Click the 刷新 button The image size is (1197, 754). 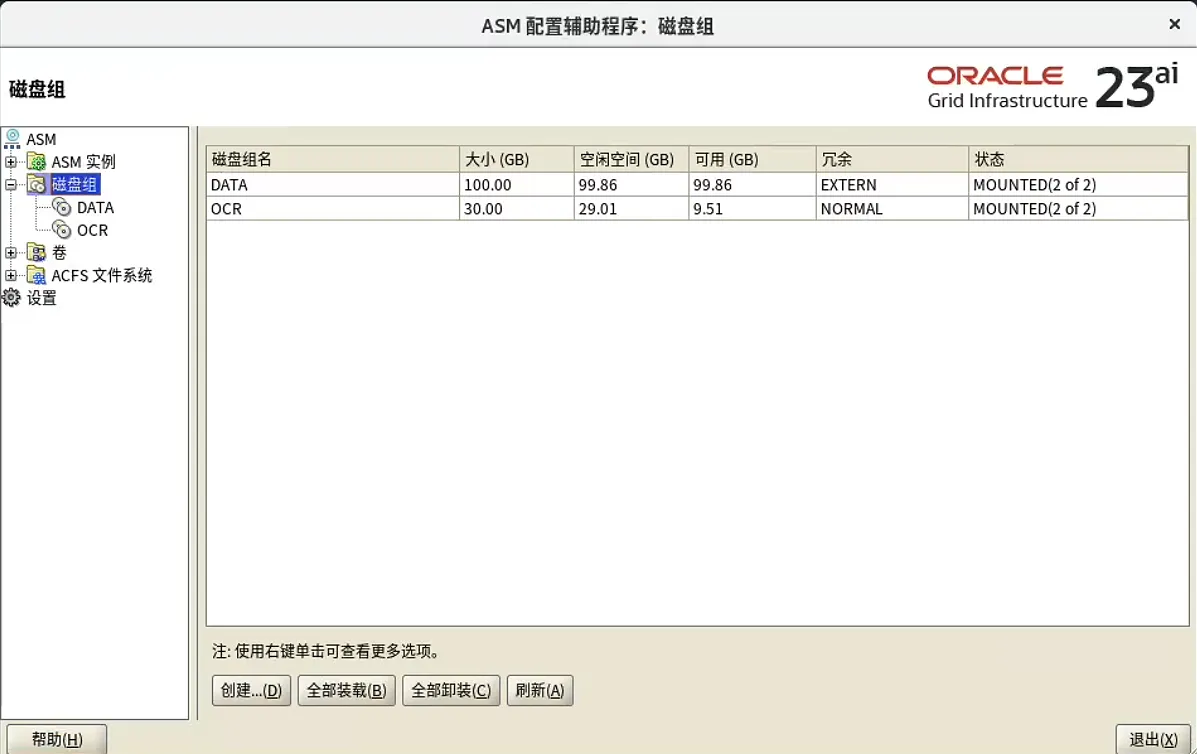[x=540, y=690]
